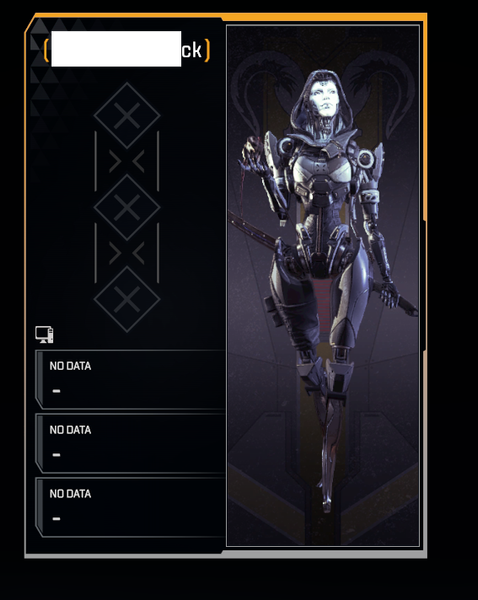Select the Ash legend portrait image
This screenshot has width=478, height=600.
tap(323, 286)
